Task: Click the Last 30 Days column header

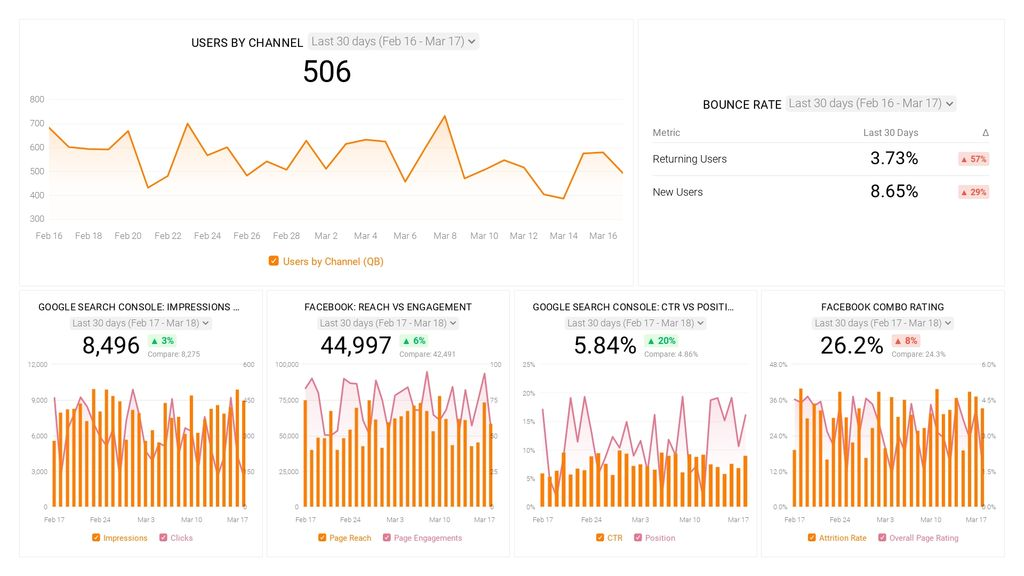Action: coord(891,133)
